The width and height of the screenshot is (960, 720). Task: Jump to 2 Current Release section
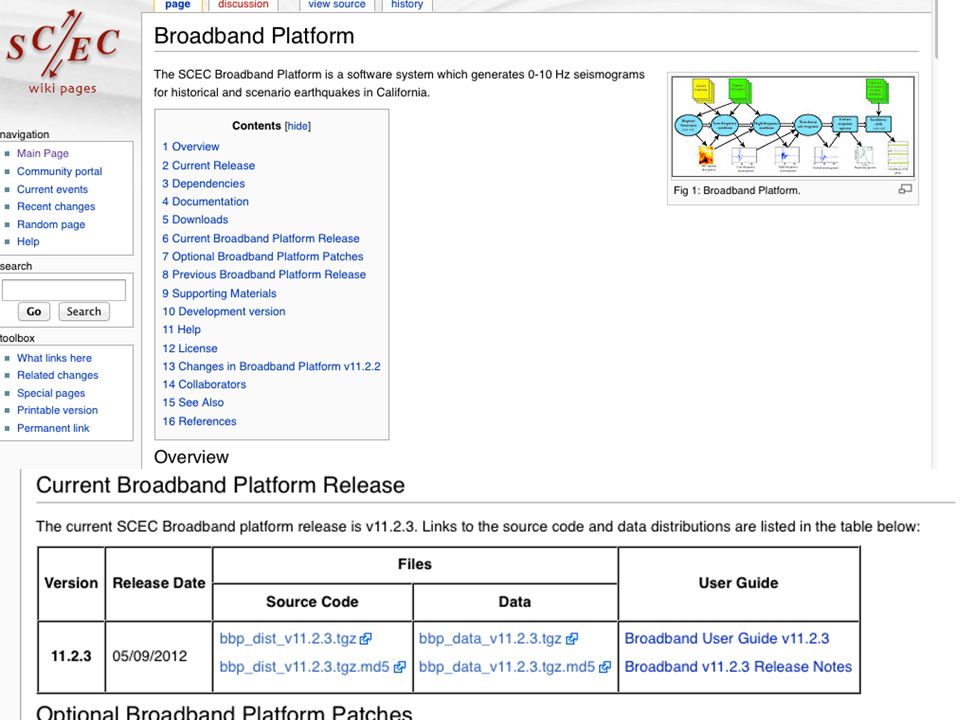[208, 165]
